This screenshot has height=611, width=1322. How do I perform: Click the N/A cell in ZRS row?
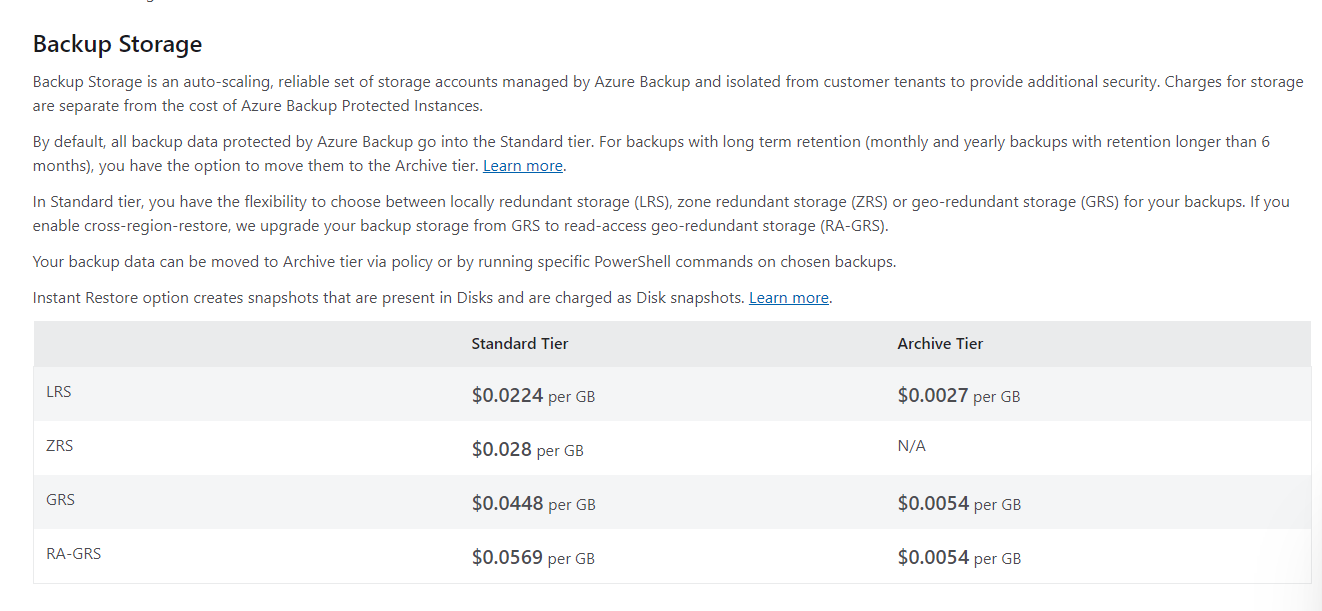pyautogui.click(x=912, y=446)
